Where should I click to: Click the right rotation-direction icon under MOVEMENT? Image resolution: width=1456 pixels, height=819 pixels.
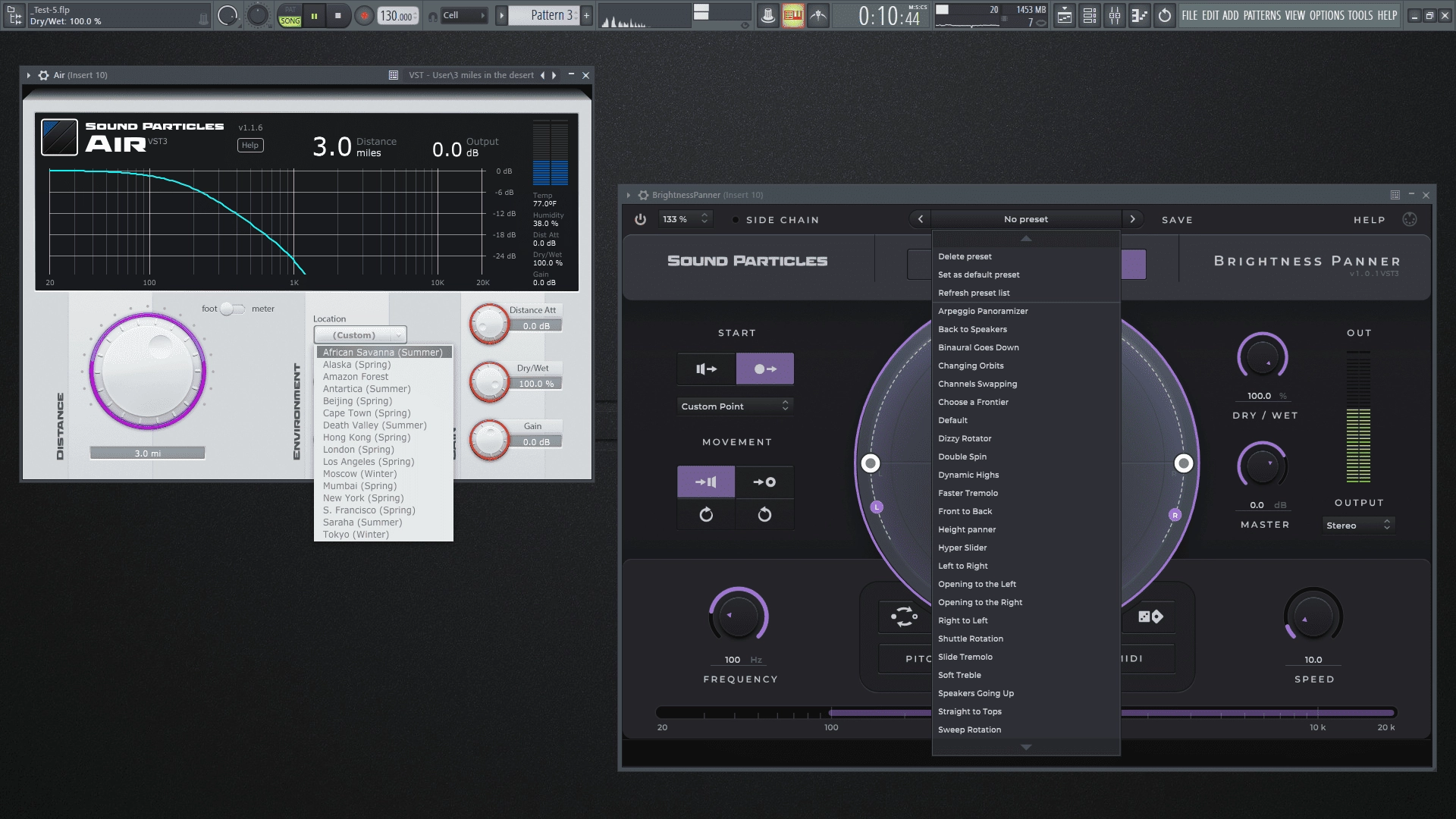[x=764, y=515]
